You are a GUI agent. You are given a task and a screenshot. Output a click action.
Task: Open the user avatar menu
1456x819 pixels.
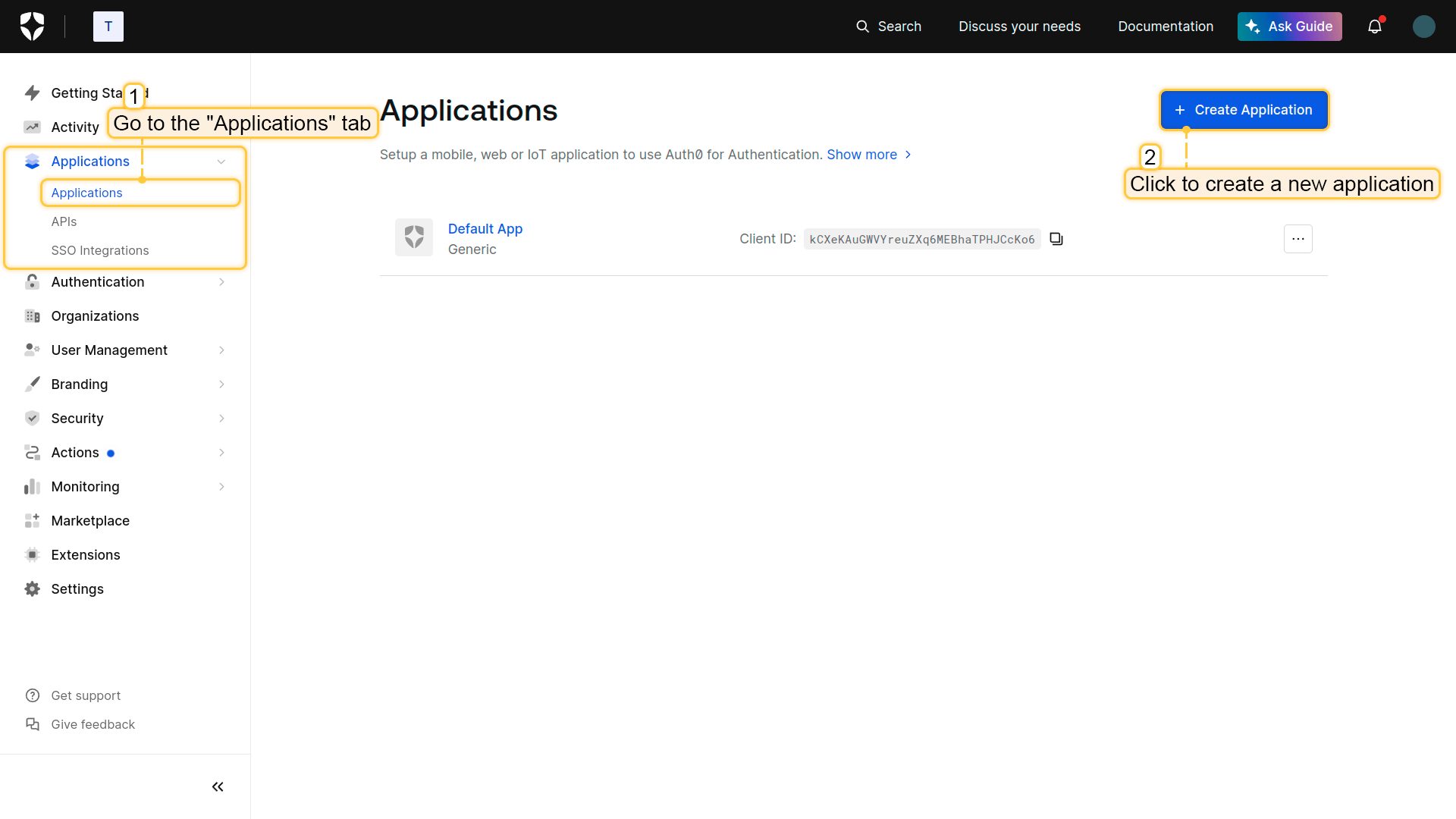click(x=1423, y=27)
